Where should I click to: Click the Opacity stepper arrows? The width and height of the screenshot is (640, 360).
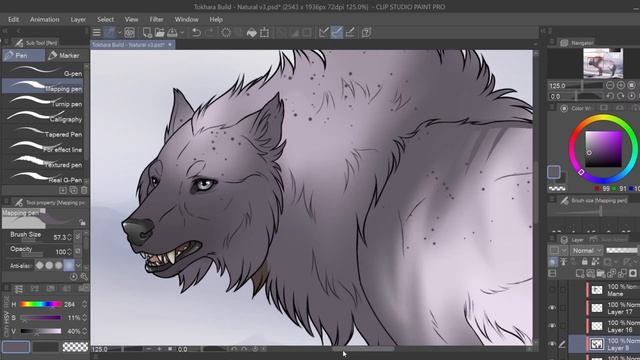(x=69, y=252)
